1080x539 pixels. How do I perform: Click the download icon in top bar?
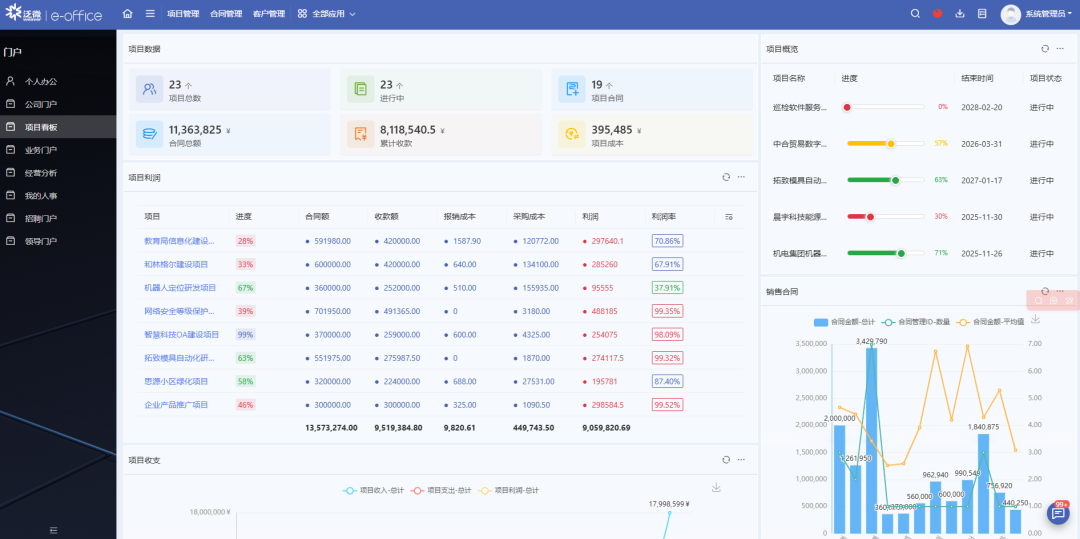pyautogui.click(x=960, y=14)
